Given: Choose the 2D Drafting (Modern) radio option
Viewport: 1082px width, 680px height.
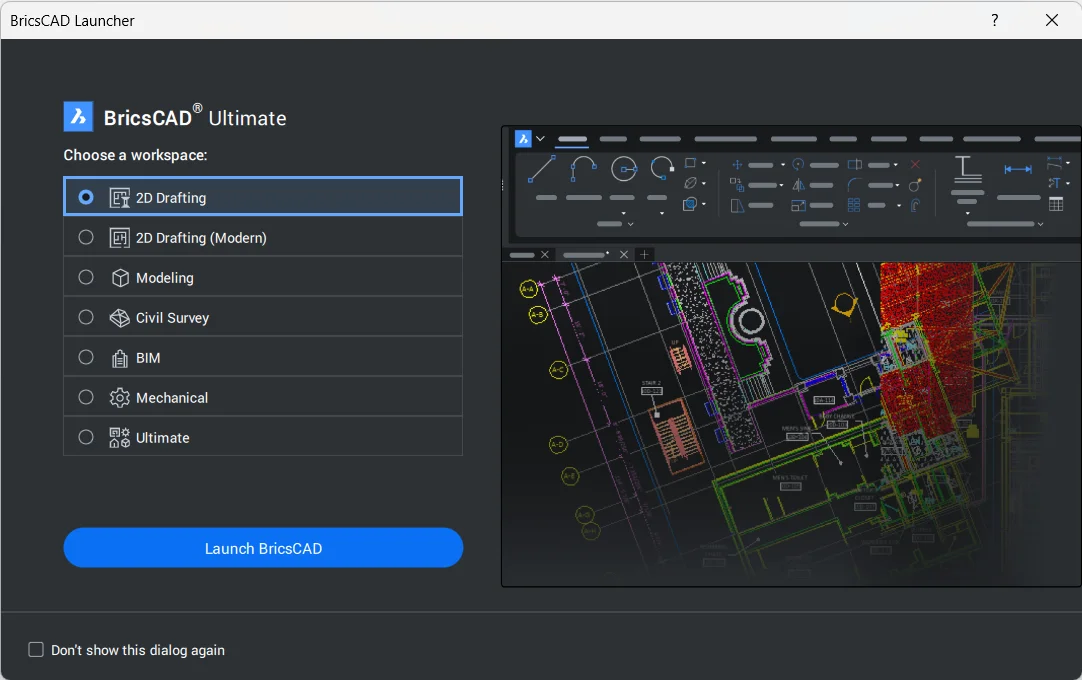Looking at the screenshot, I should [x=86, y=238].
